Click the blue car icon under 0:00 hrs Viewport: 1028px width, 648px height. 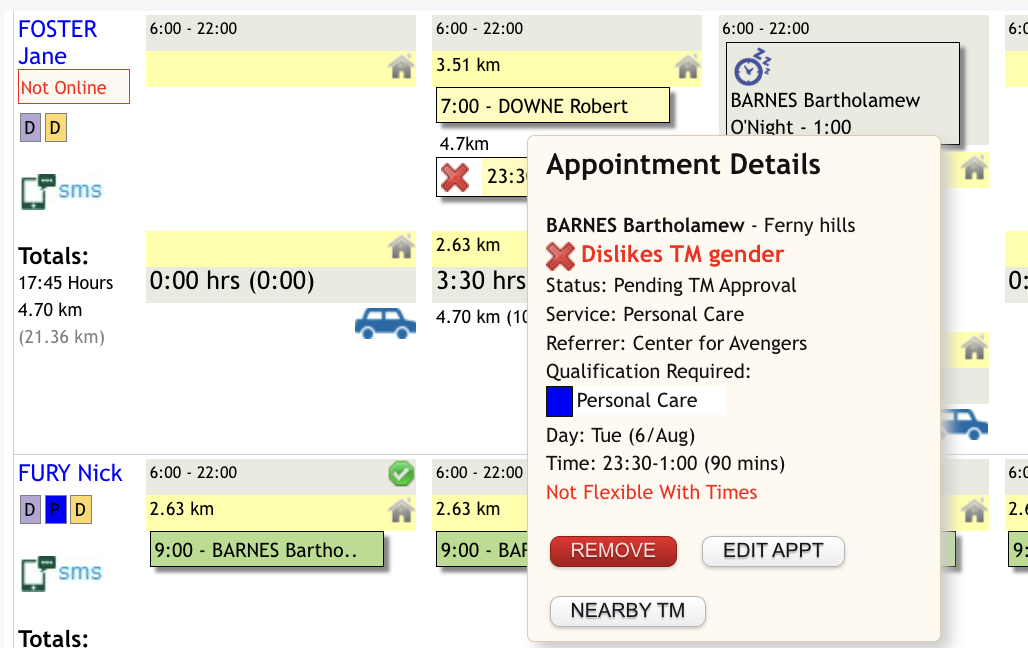click(385, 322)
